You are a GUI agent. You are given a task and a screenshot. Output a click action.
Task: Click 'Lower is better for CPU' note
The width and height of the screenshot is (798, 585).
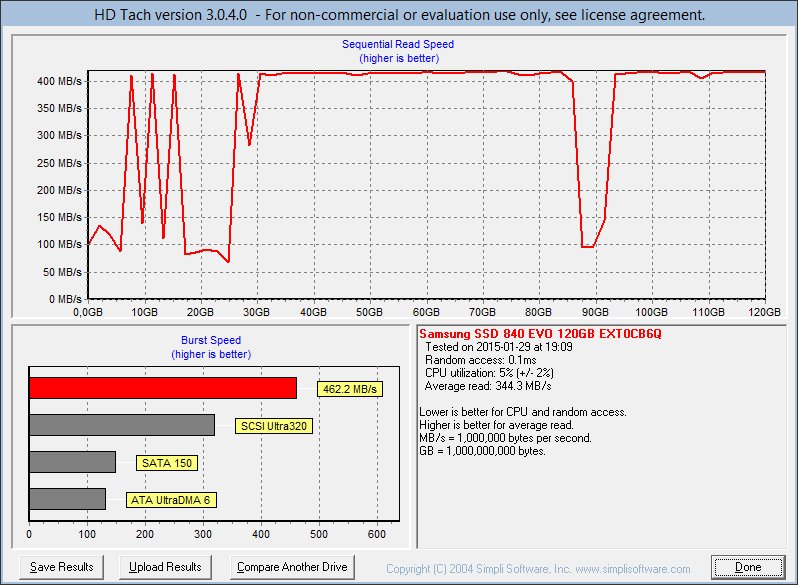pos(523,412)
